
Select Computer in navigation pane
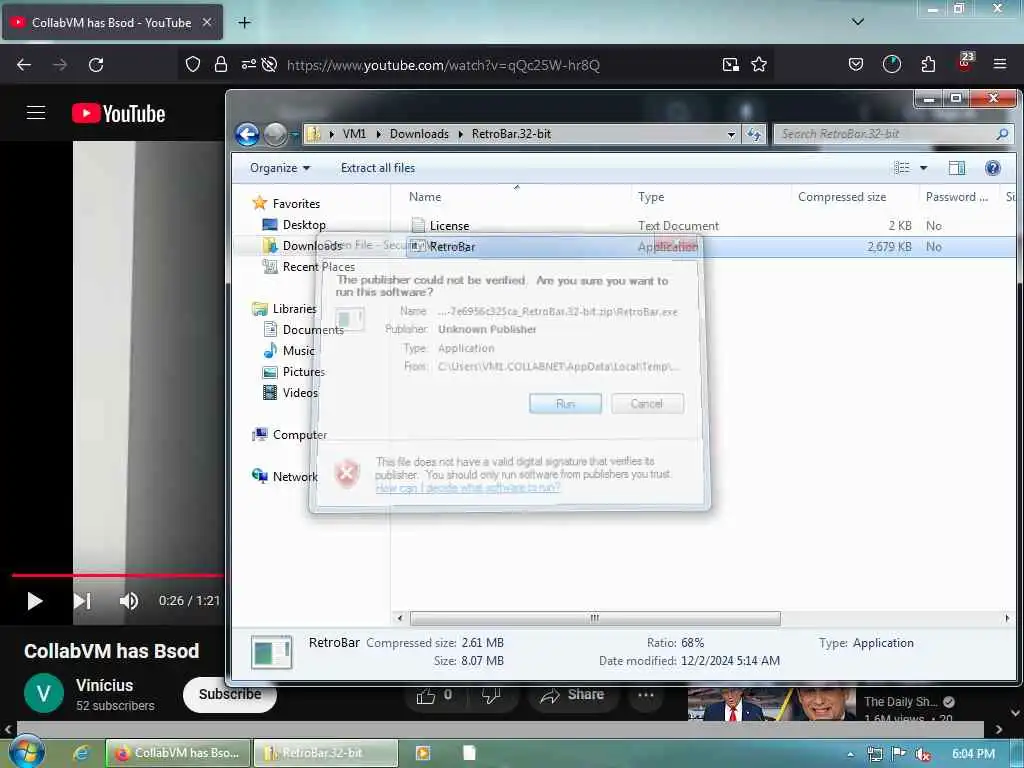(300, 435)
